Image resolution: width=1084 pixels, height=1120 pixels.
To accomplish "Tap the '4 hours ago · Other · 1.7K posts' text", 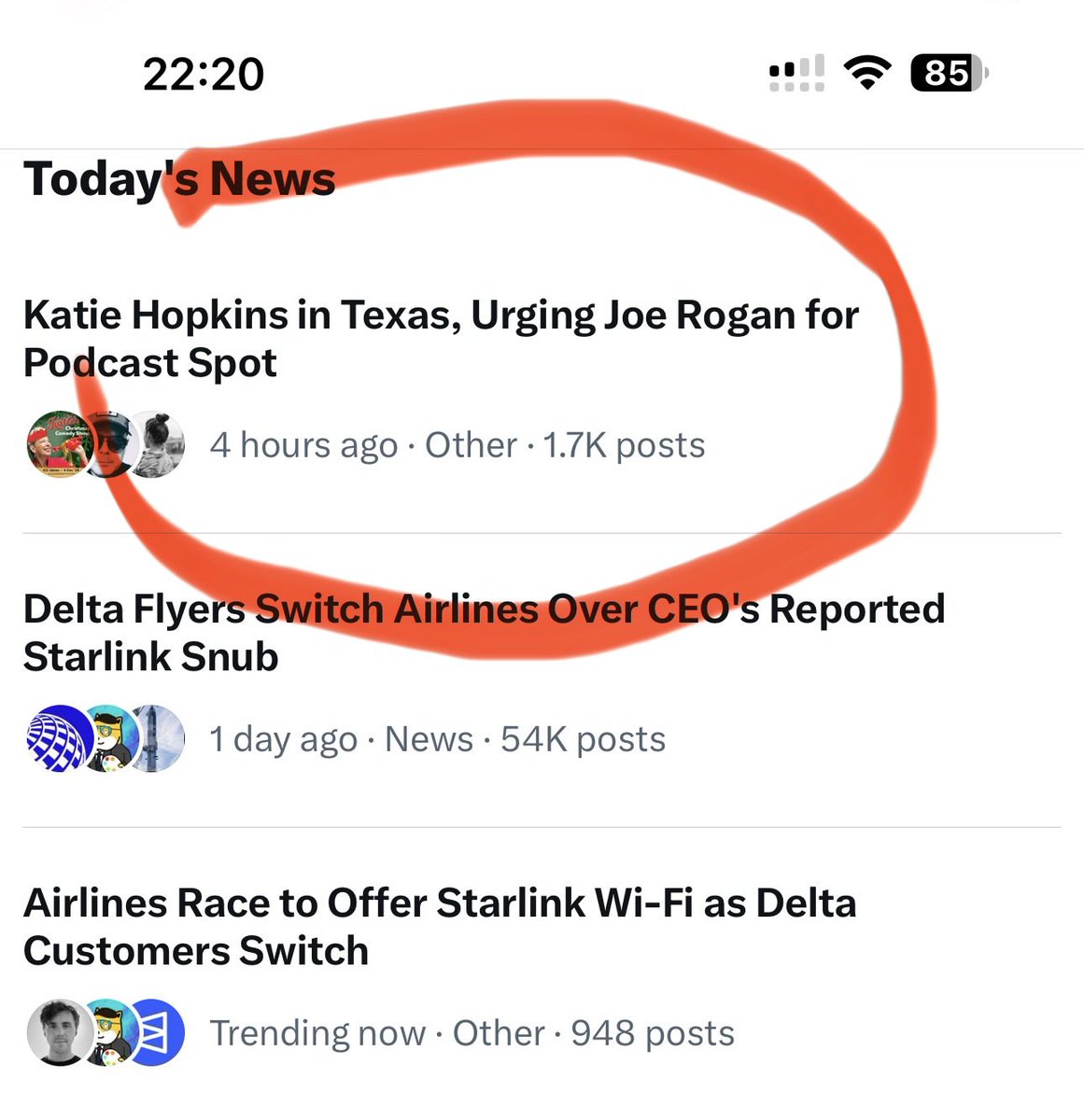I will click(458, 445).
